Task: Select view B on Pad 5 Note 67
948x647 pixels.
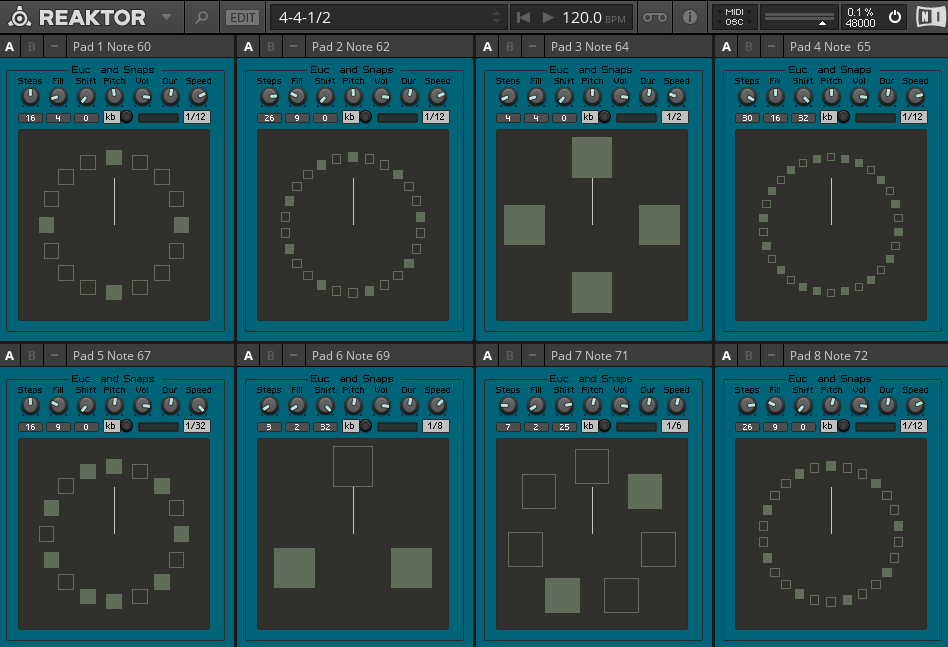Action: [x=31, y=355]
